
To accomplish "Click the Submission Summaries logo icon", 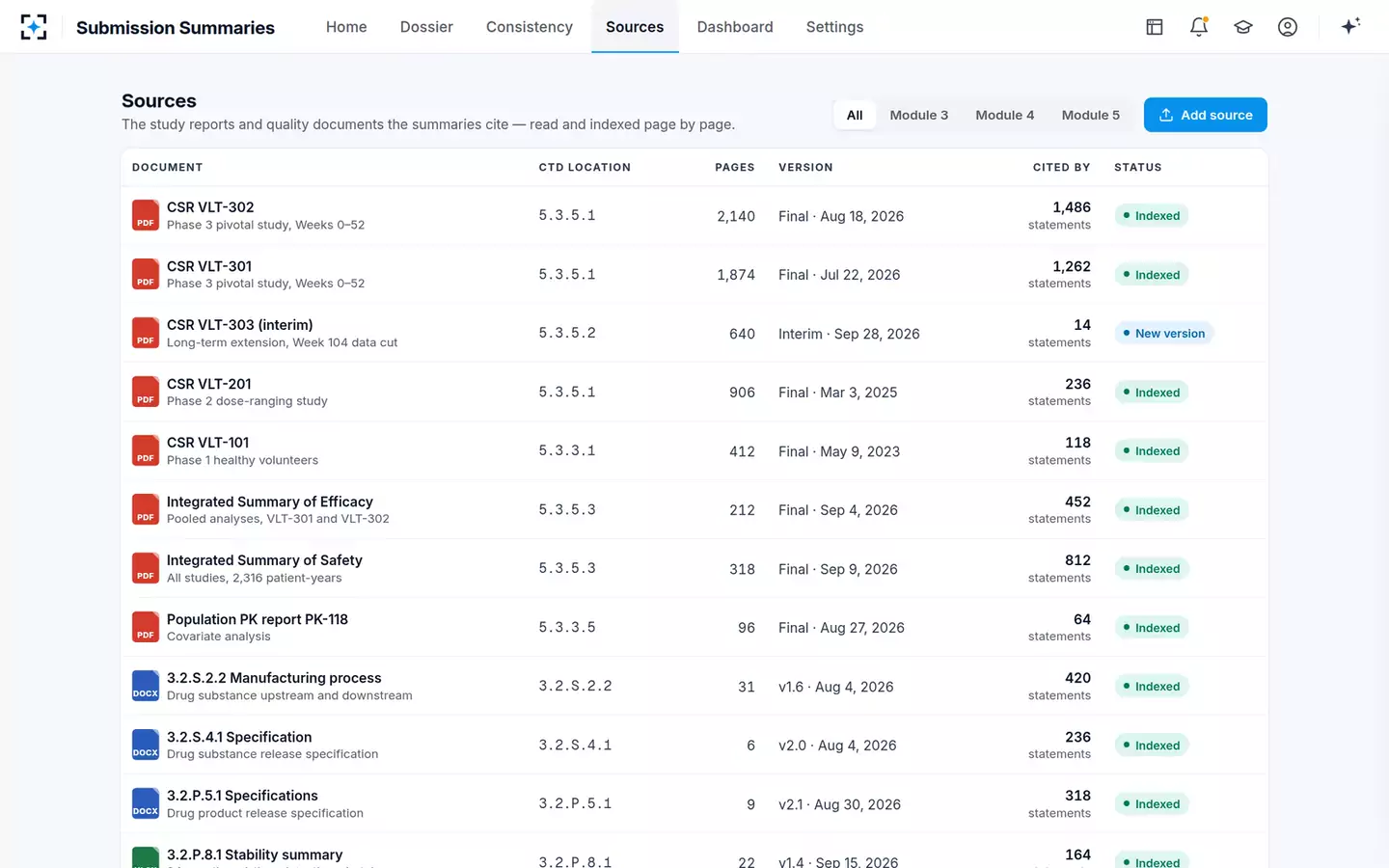I will coord(34,27).
